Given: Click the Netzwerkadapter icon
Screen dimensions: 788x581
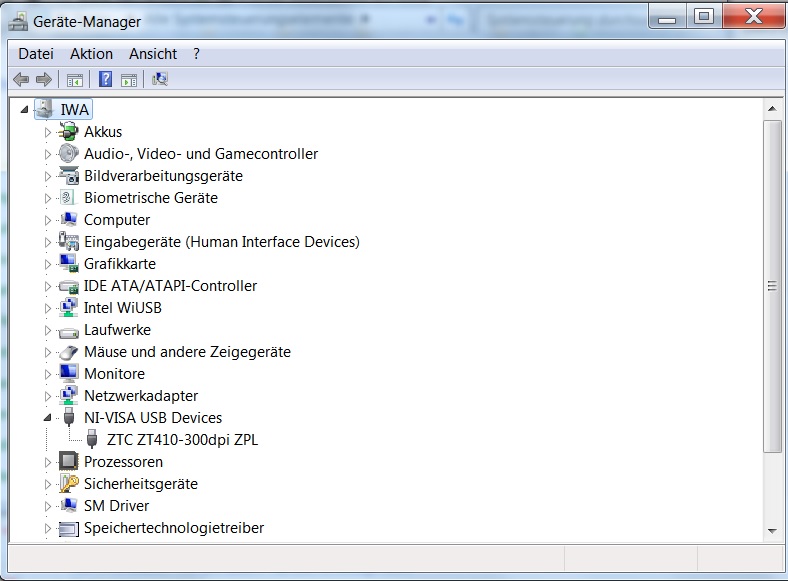Looking at the screenshot, I should (x=68, y=396).
